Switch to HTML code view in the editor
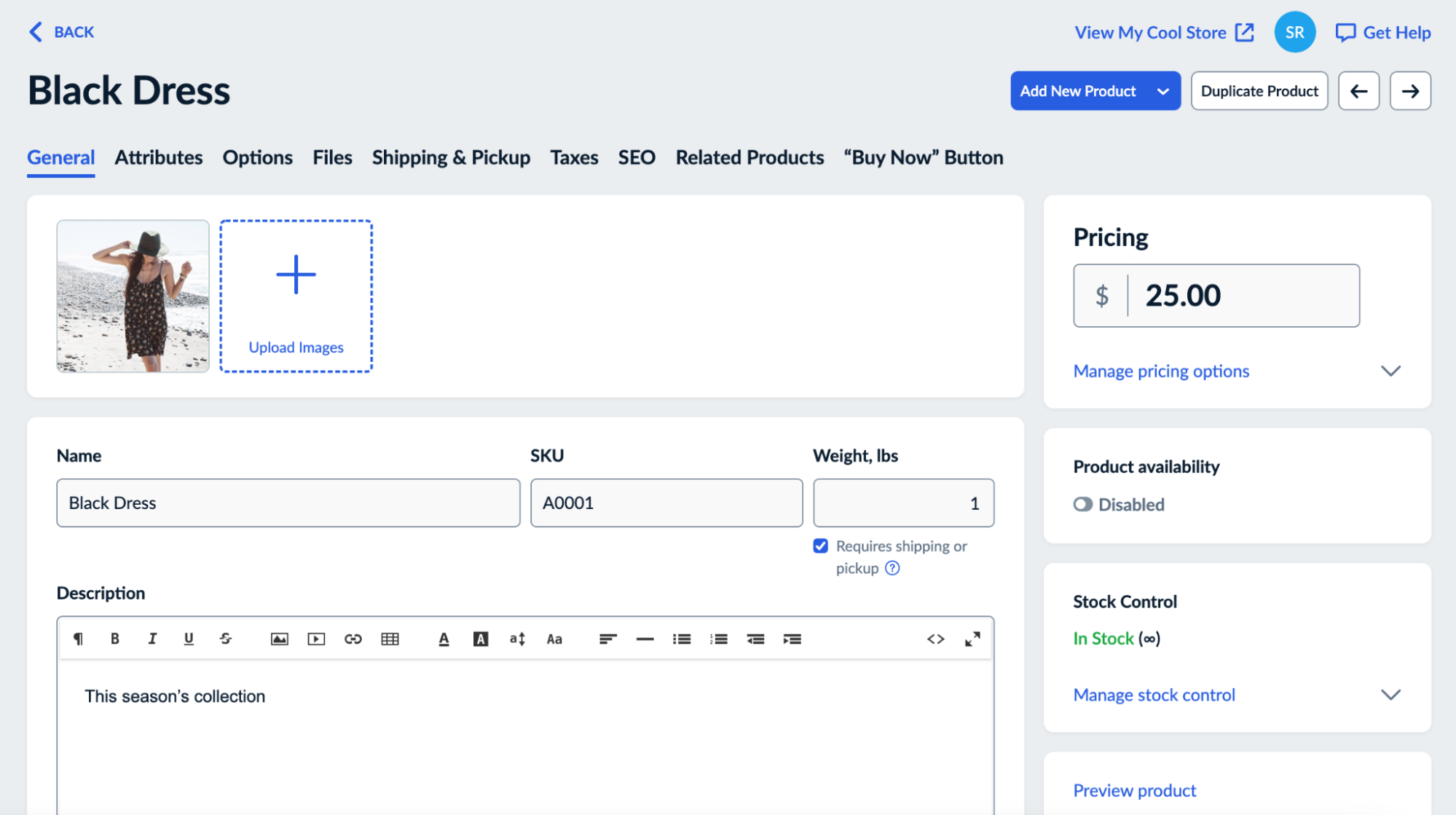Image resolution: width=1456 pixels, height=815 pixels. tap(936, 639)
